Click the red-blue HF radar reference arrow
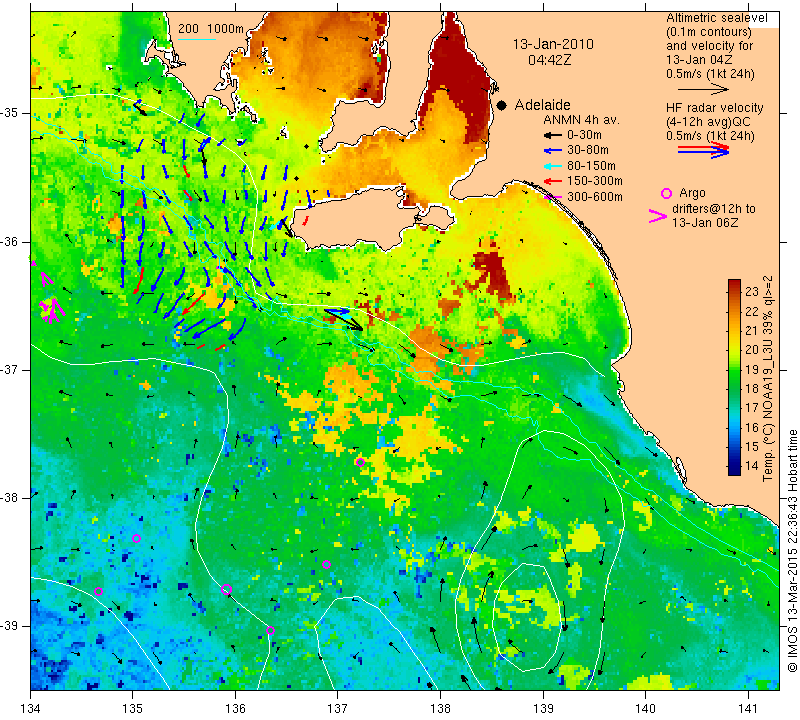 click(703, 150)
